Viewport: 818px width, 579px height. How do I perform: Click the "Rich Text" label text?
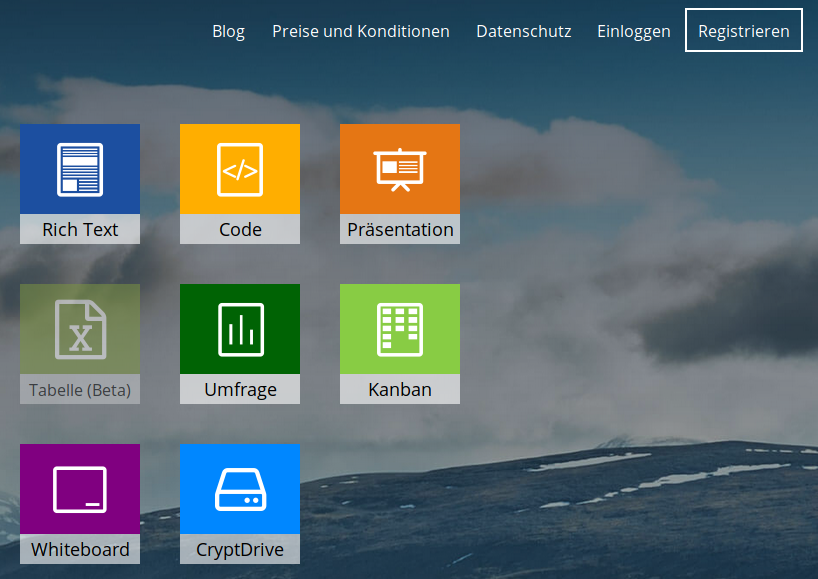tap(80, 229)
